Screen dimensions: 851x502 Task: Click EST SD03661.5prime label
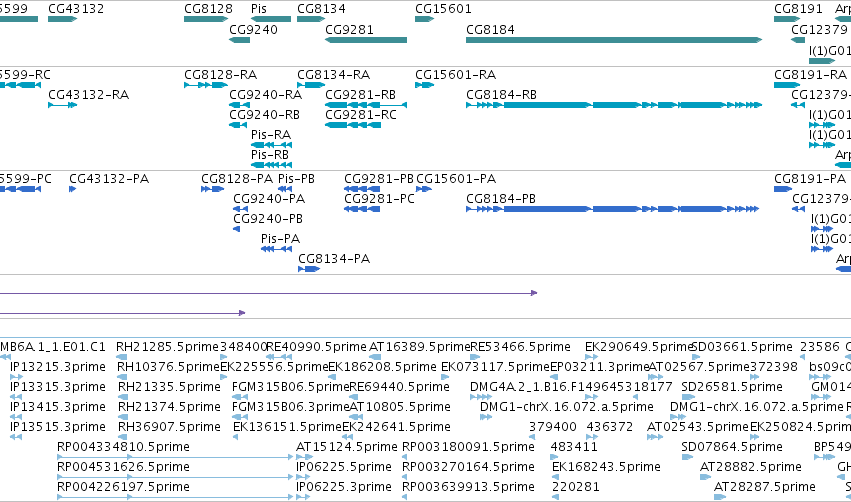(742, 347)
